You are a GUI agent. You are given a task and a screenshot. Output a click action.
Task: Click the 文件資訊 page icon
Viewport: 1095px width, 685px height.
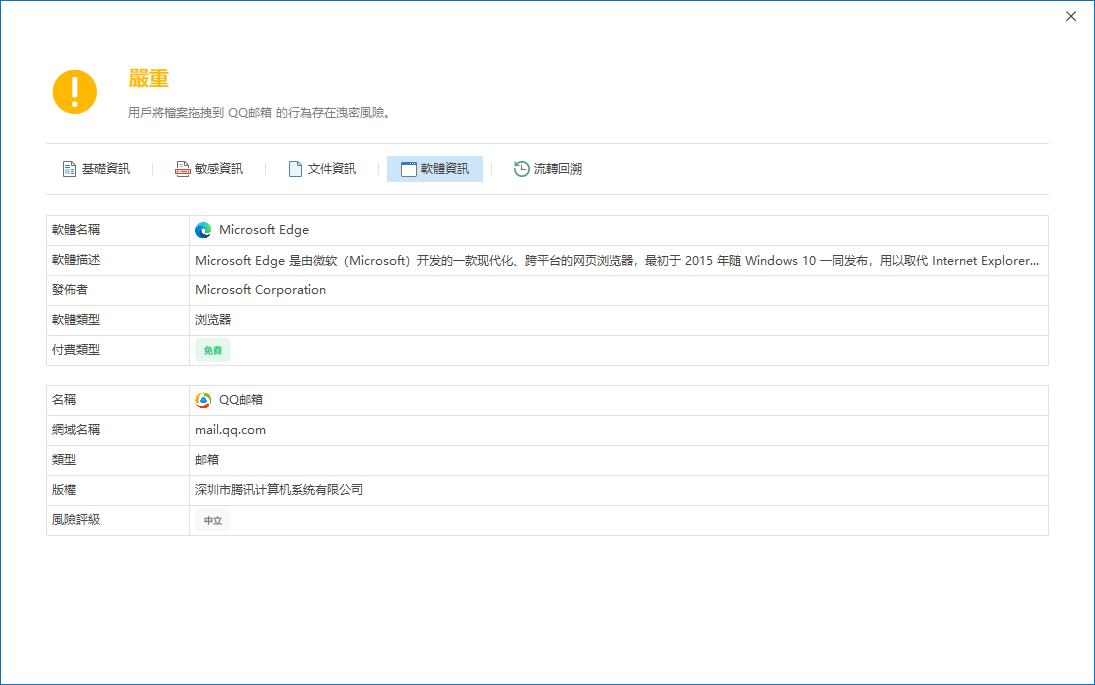pyautogui.click(x=295, y=169)
